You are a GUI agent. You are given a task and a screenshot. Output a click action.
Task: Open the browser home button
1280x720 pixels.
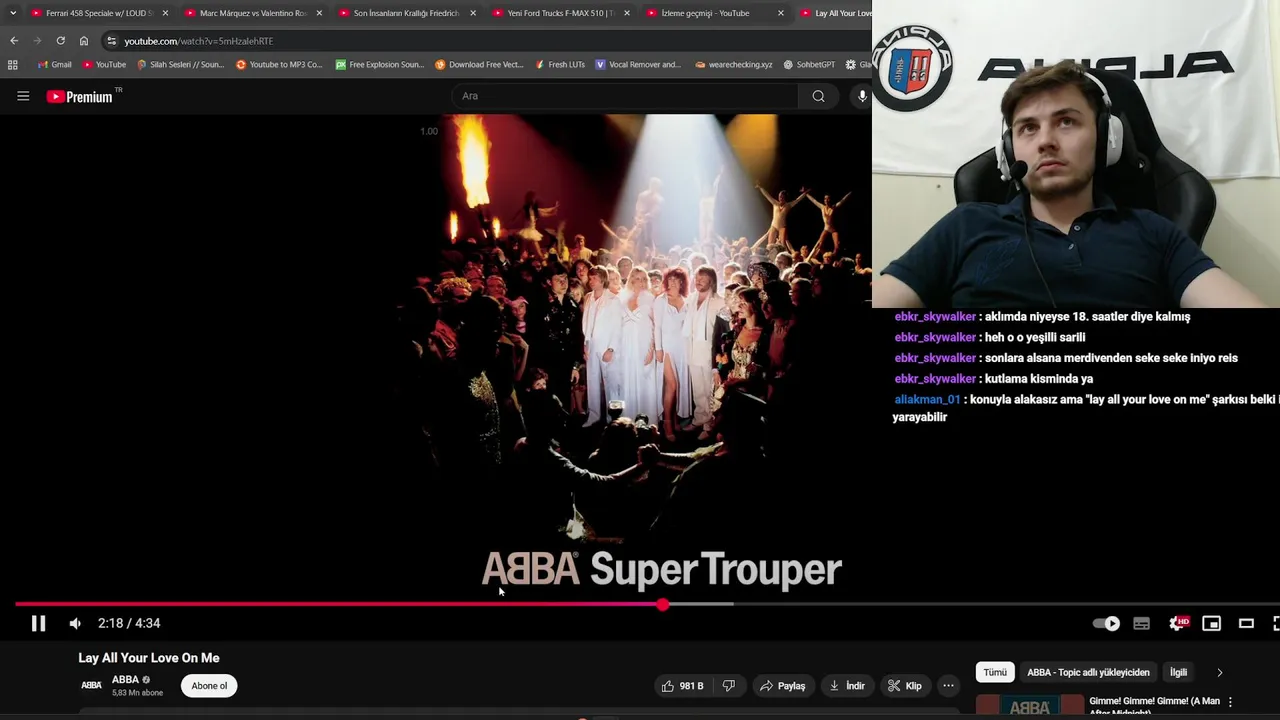tap(84, 41)
